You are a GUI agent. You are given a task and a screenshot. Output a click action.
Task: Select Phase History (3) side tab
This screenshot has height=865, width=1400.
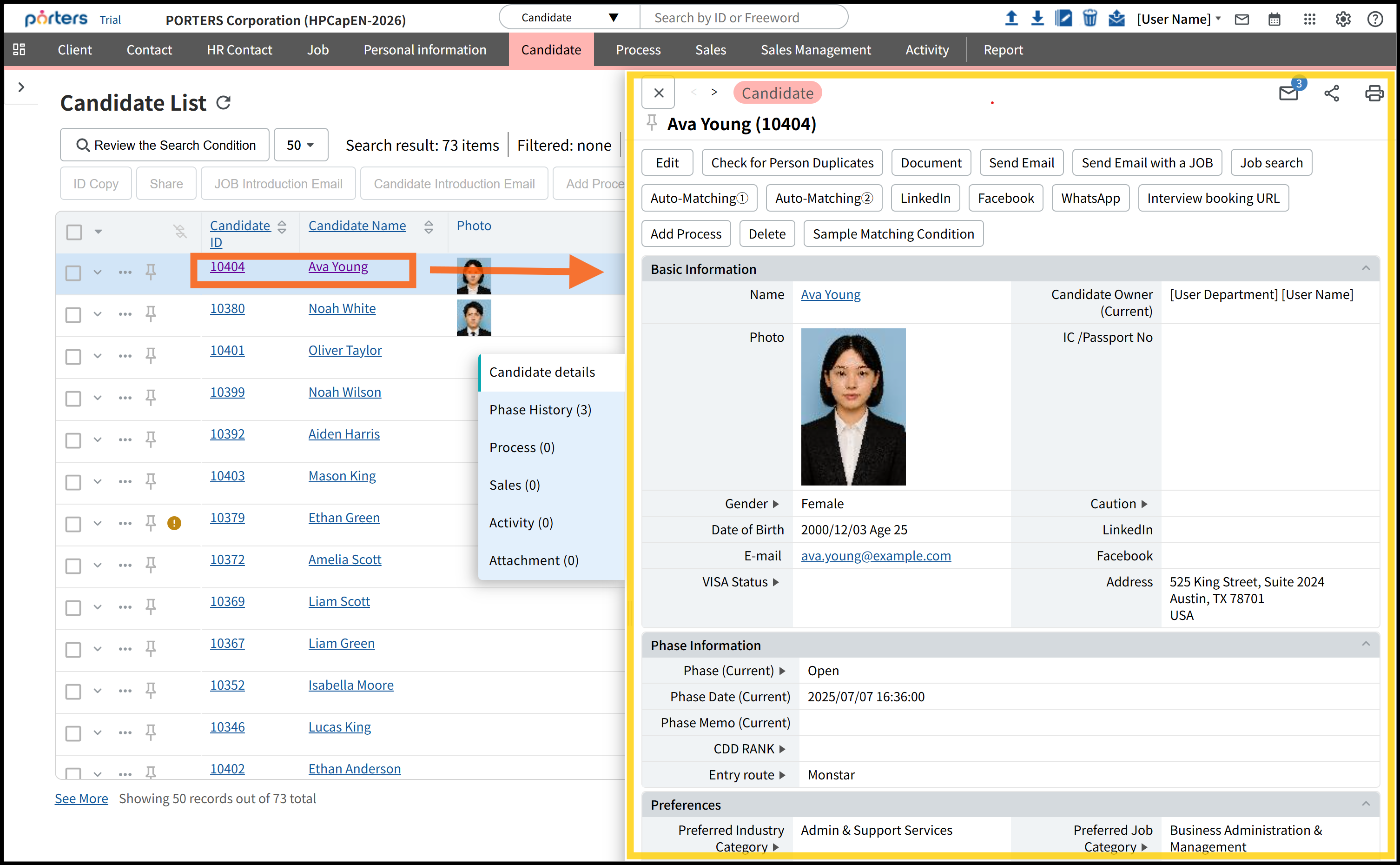[540, 410]
